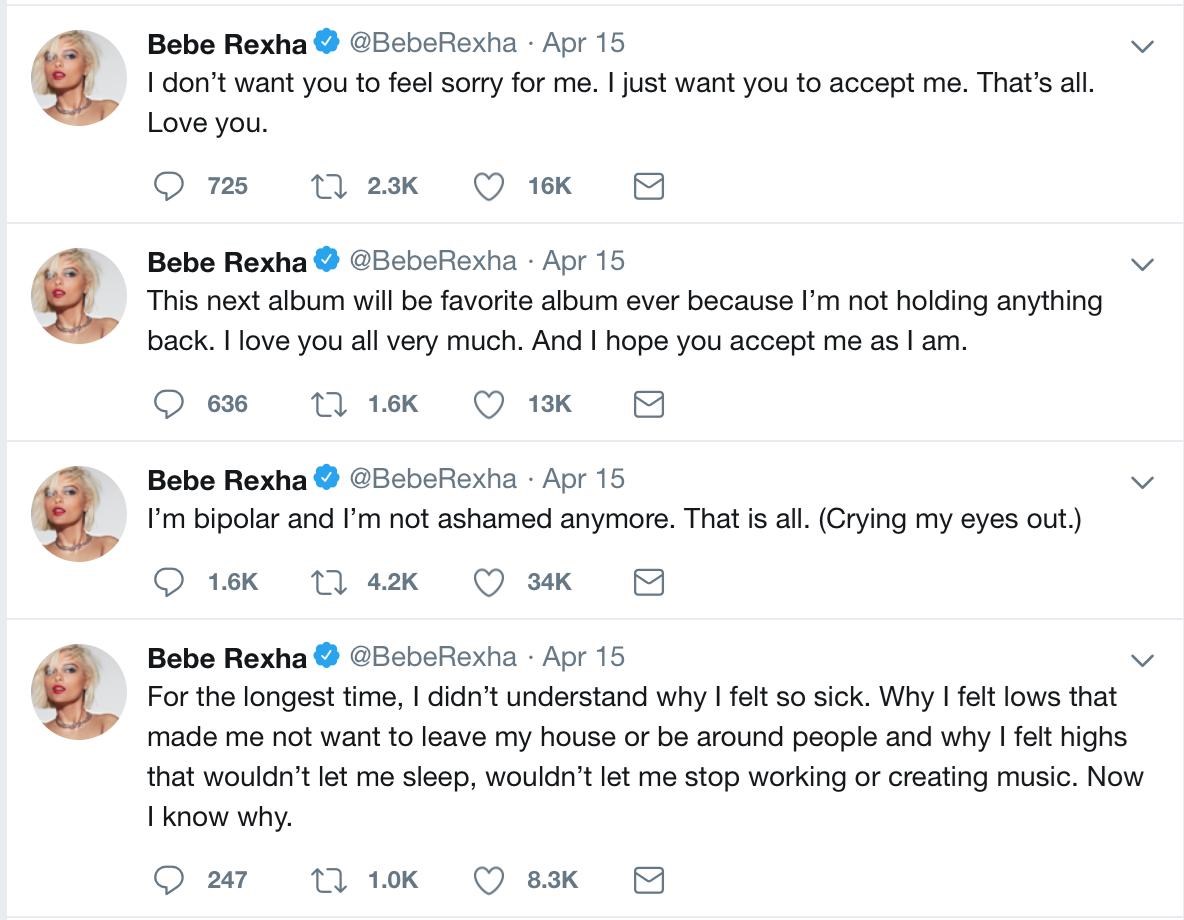Reply to the 'next album' tweet
This screenshot has width=1184, height=920.
pyautogui.click(x=170, y=404)
